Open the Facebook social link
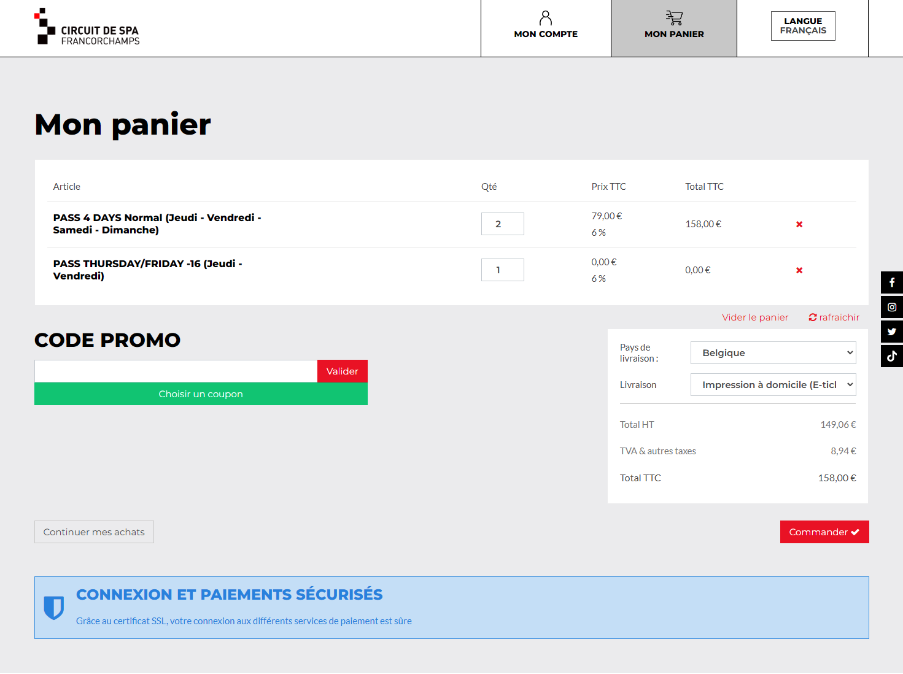 tap(892, 283)
